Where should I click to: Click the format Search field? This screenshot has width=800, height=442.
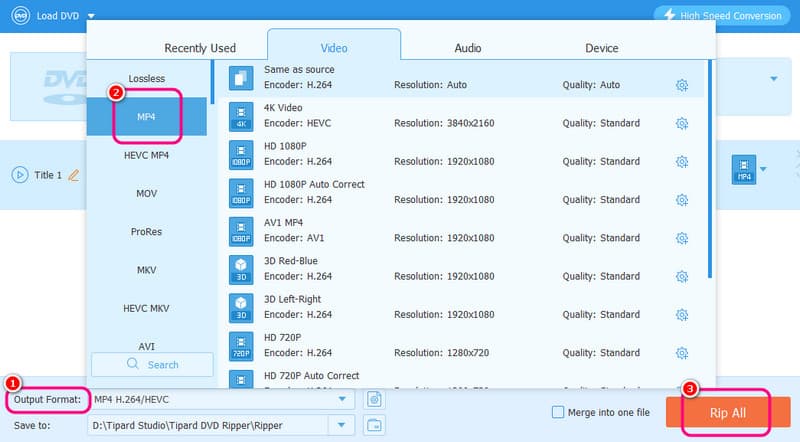[152, 364]
